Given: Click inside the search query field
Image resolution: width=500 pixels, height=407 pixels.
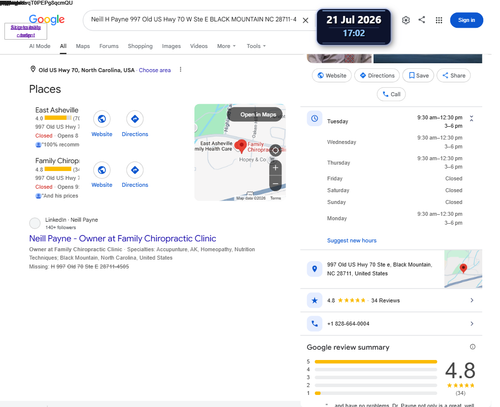Looking at the screenshot, I should click(x=193, y=19).
